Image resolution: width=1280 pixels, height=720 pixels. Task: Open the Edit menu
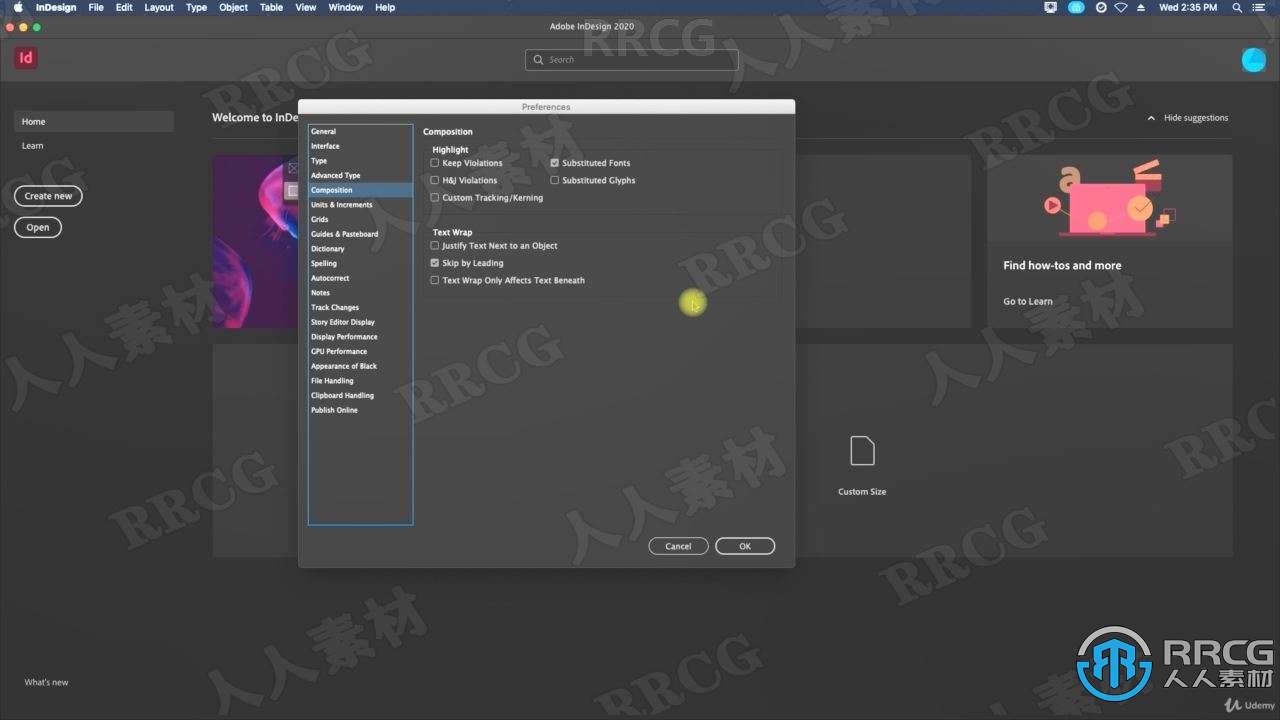[124, 7]
